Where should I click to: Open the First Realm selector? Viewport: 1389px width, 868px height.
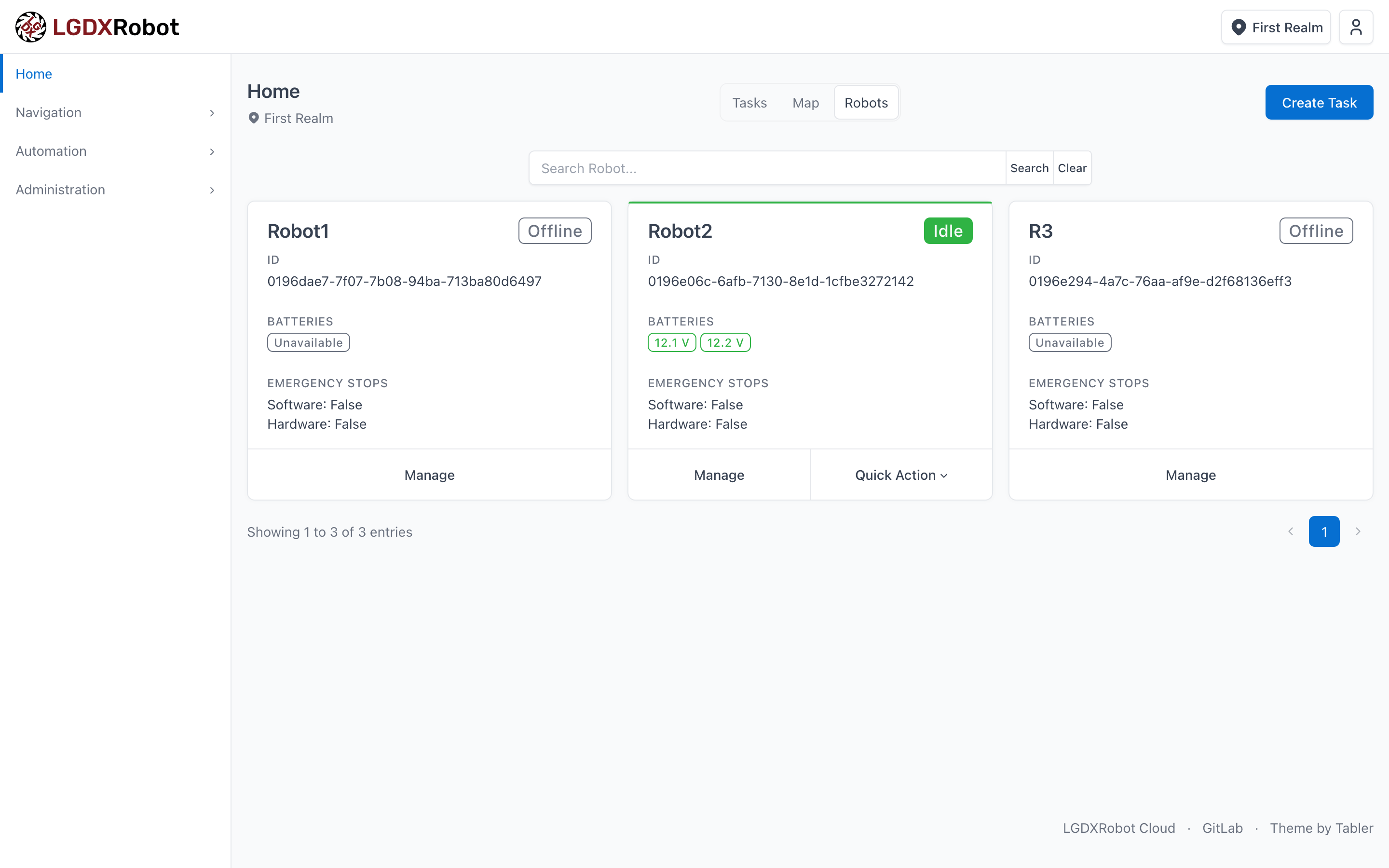click(1276, 27)
